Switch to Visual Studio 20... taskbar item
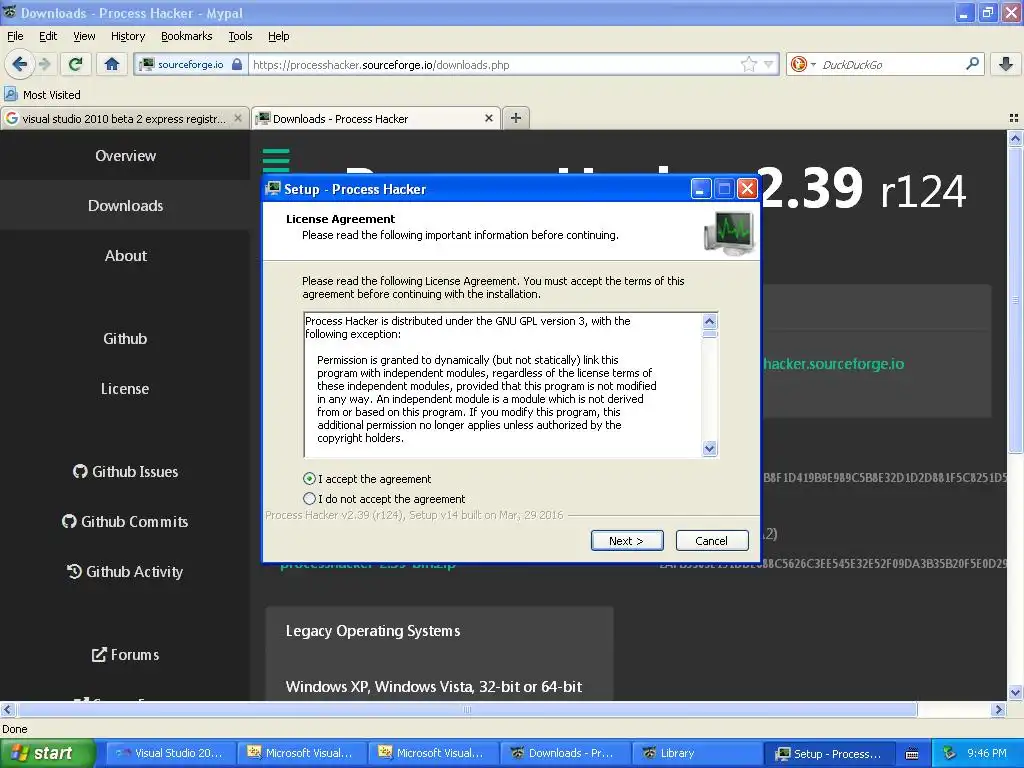Viewport: 1024px width, 768px height. (170, 753)
